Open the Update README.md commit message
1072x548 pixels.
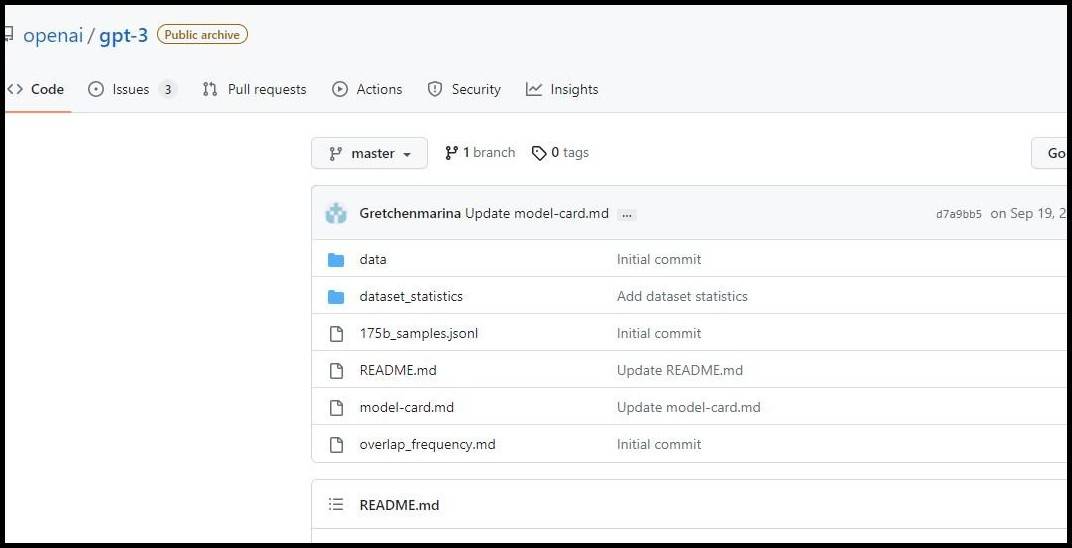(680, 370)
